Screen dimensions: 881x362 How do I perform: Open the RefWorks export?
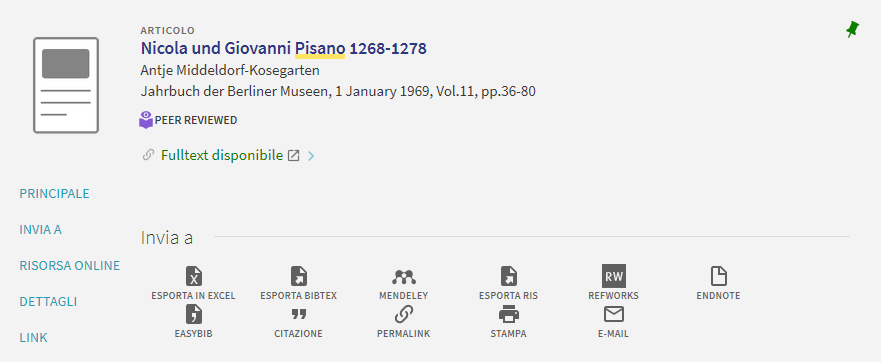coord(614,276)
